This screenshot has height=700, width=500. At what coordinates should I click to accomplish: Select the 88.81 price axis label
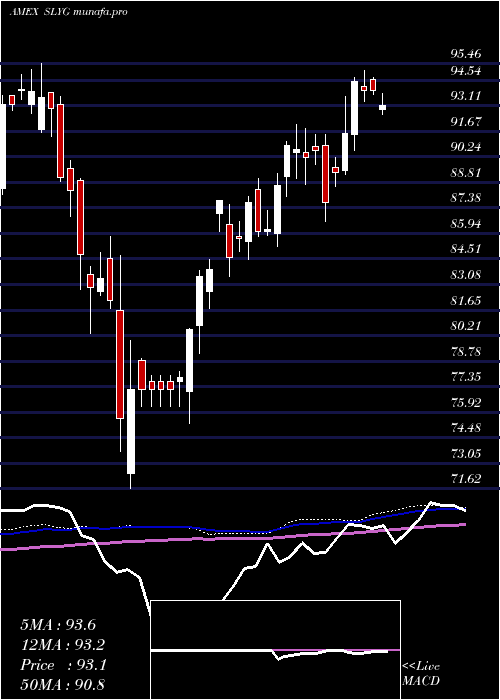(x=466, y=173)
